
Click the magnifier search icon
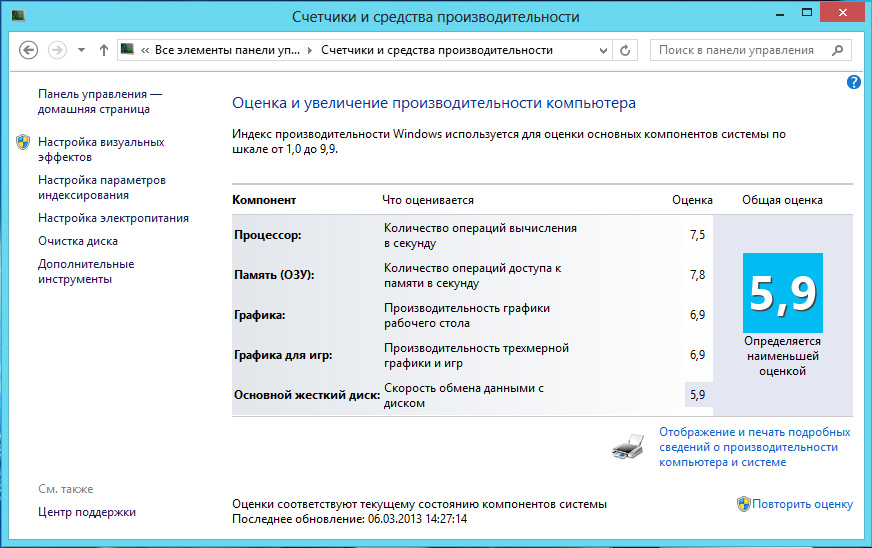(x=838, y=50)
